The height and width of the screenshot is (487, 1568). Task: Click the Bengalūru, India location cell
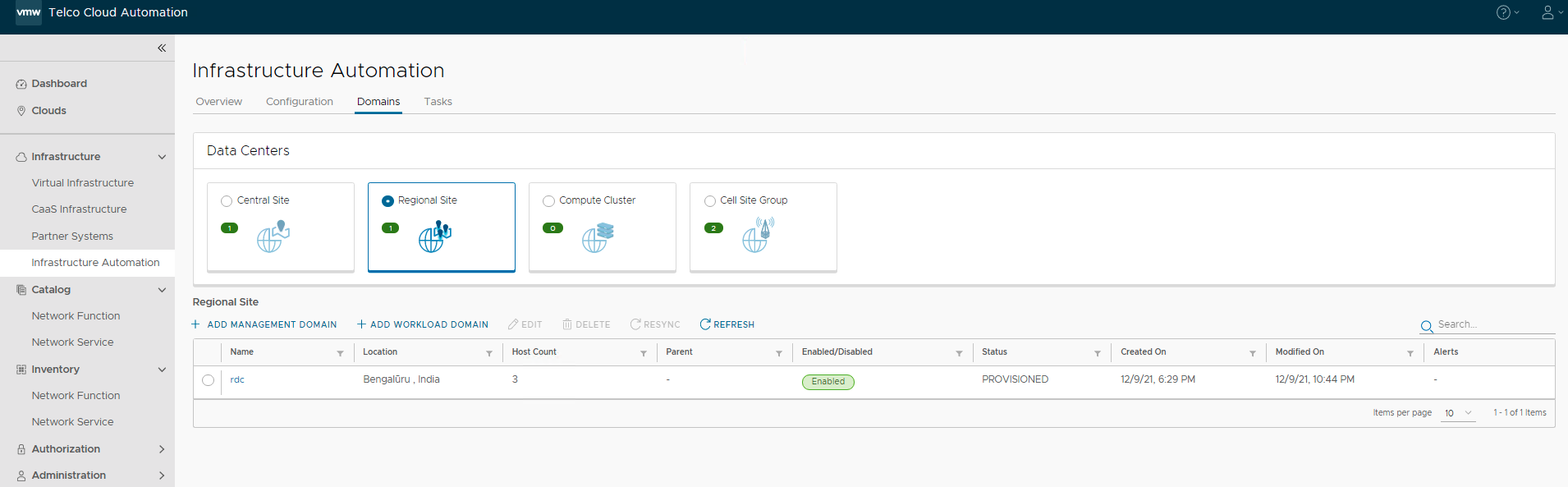(x=401, y=379)
